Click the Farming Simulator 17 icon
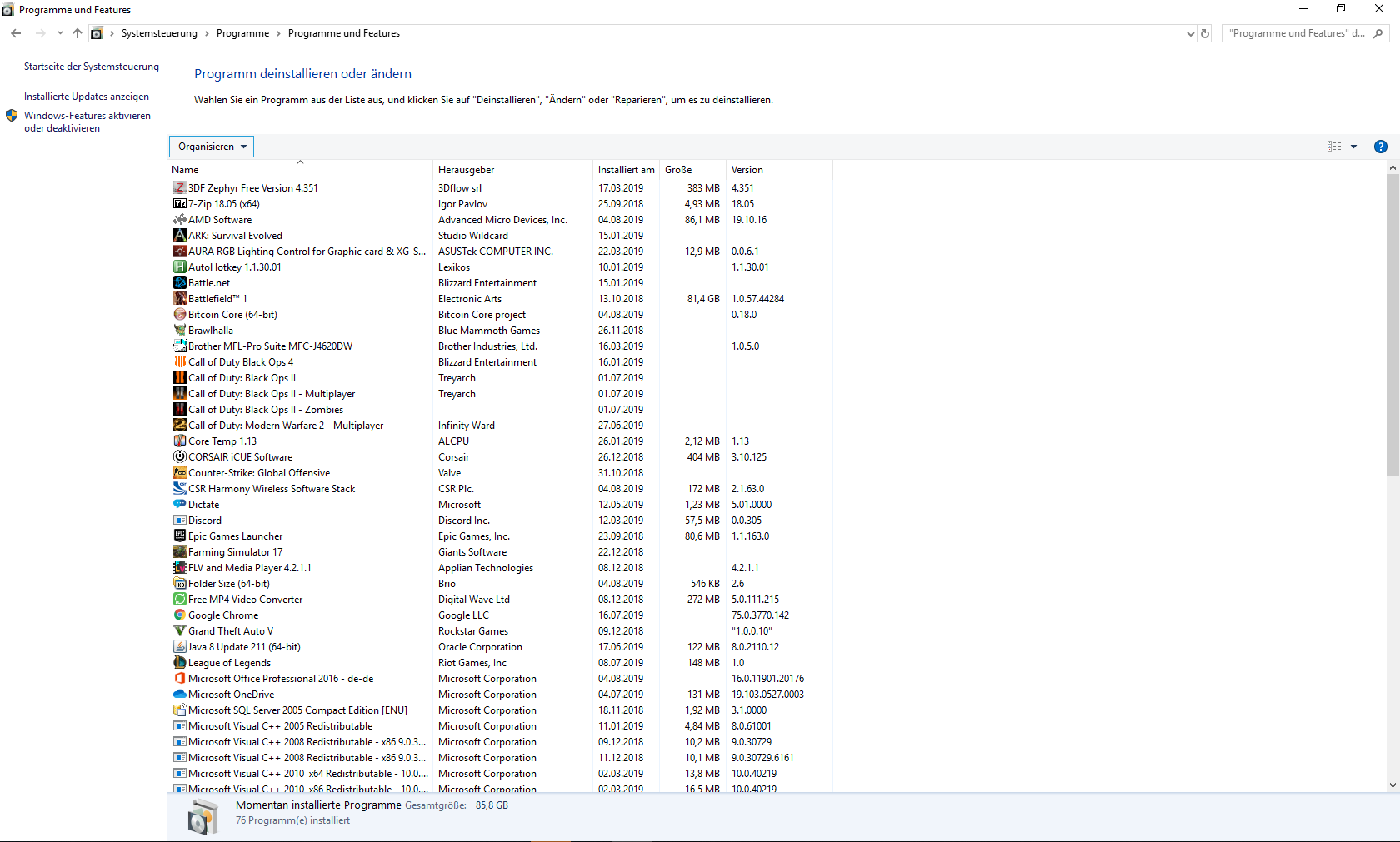1400x842 pixels. tap(179, 552)
